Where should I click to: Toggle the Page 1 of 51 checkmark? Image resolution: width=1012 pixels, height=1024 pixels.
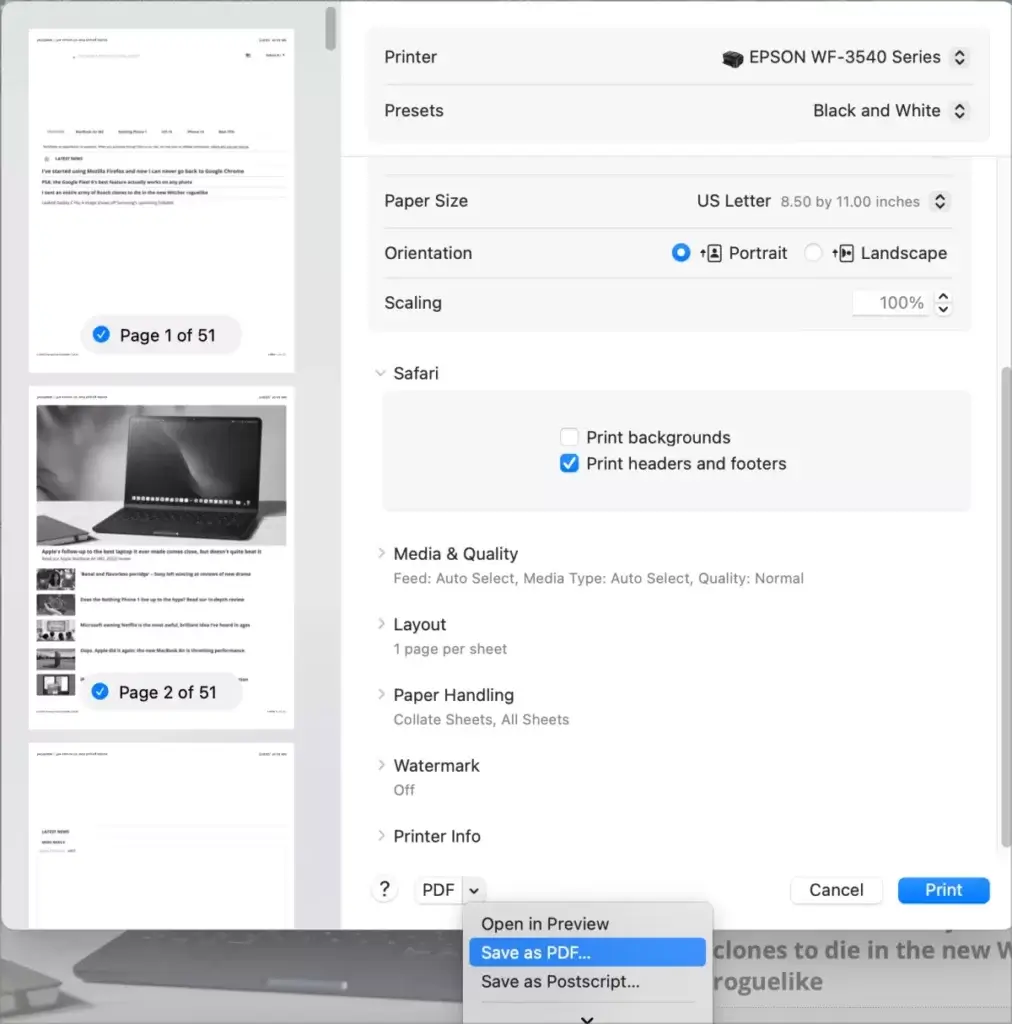tap(101, 335)
